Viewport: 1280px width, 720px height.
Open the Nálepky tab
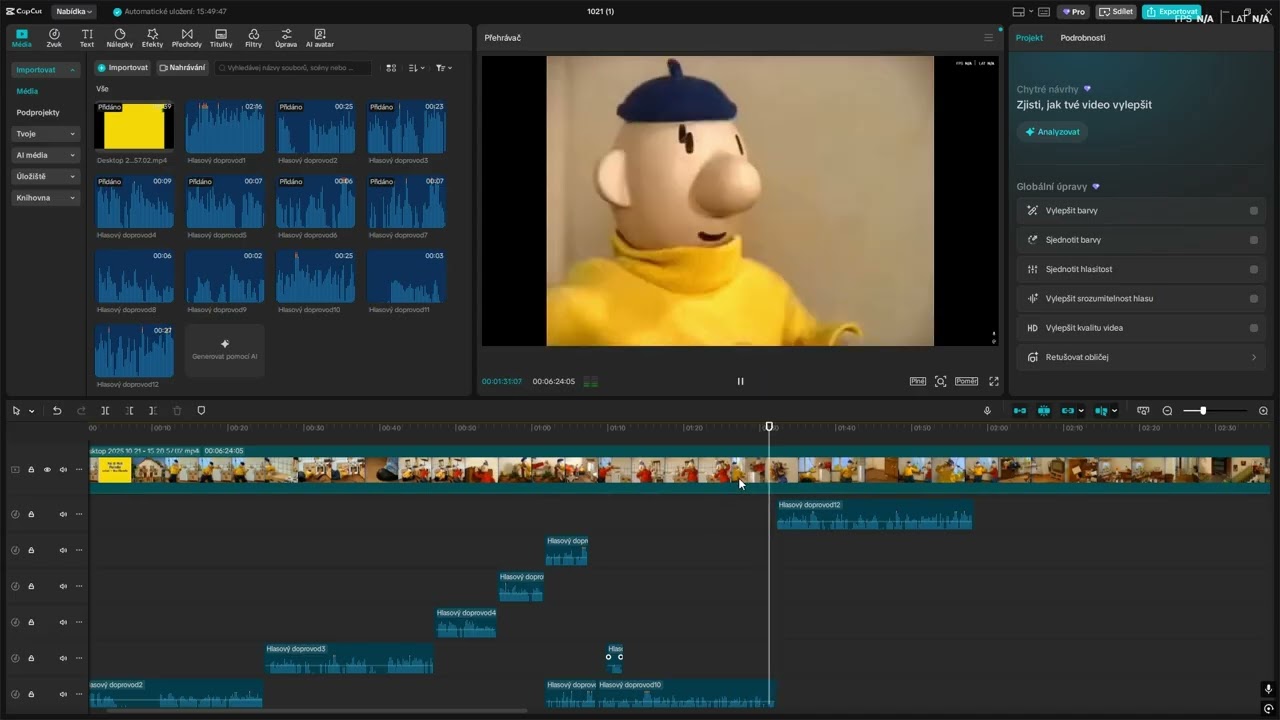click(120, 38)
